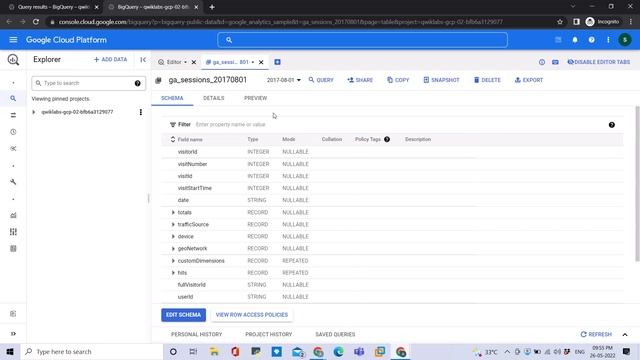This screenshot has height=360, width=640.
Task: Expand the customDimensions record field
Action: click(x=173, y=260)
